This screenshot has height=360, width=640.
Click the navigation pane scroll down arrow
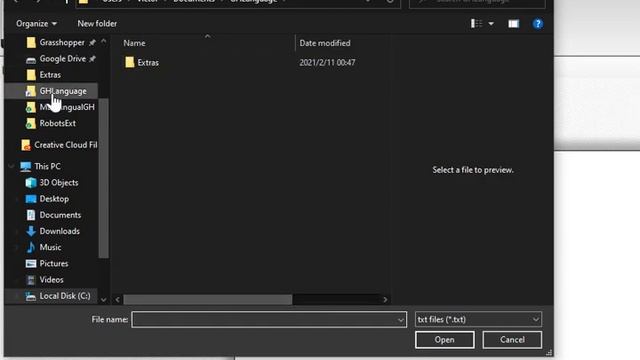(104, 300)
